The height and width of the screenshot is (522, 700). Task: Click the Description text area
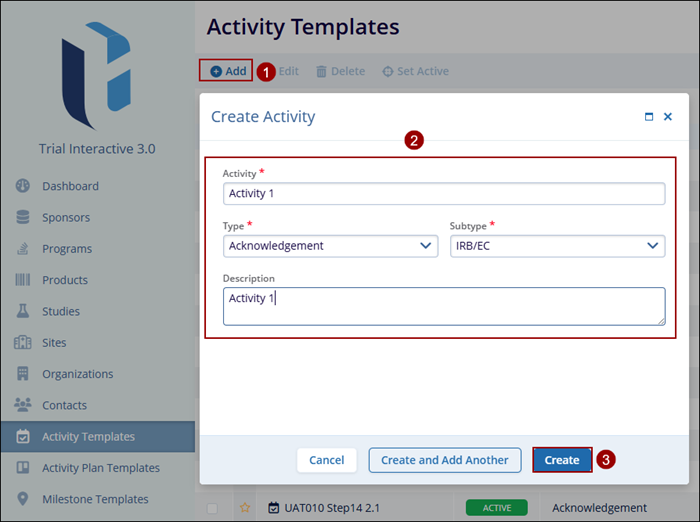tap(443, 306)
